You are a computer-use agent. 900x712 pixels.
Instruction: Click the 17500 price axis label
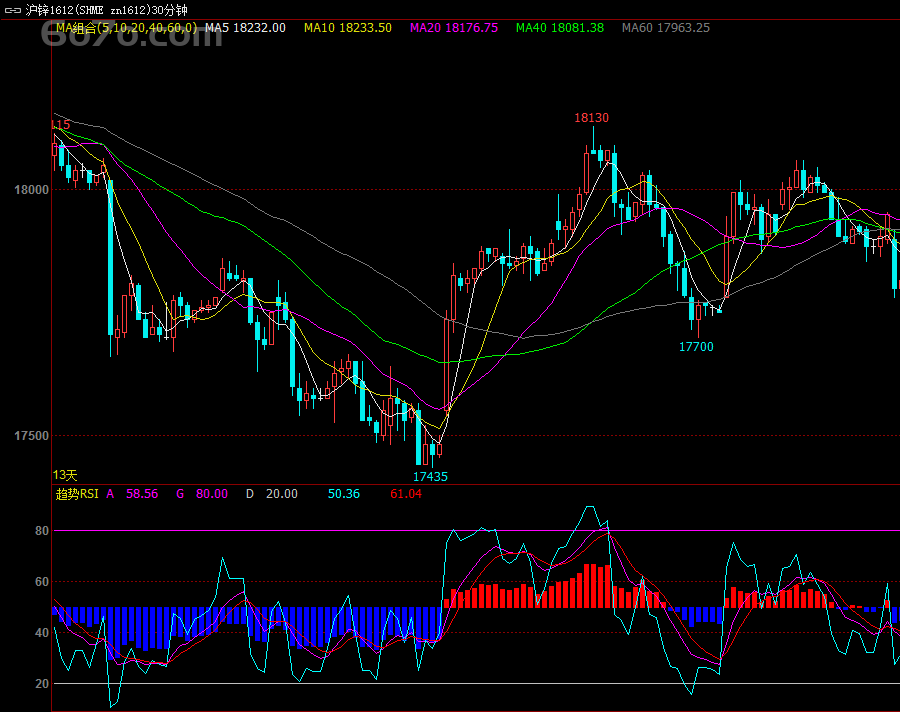click(30, 437)
